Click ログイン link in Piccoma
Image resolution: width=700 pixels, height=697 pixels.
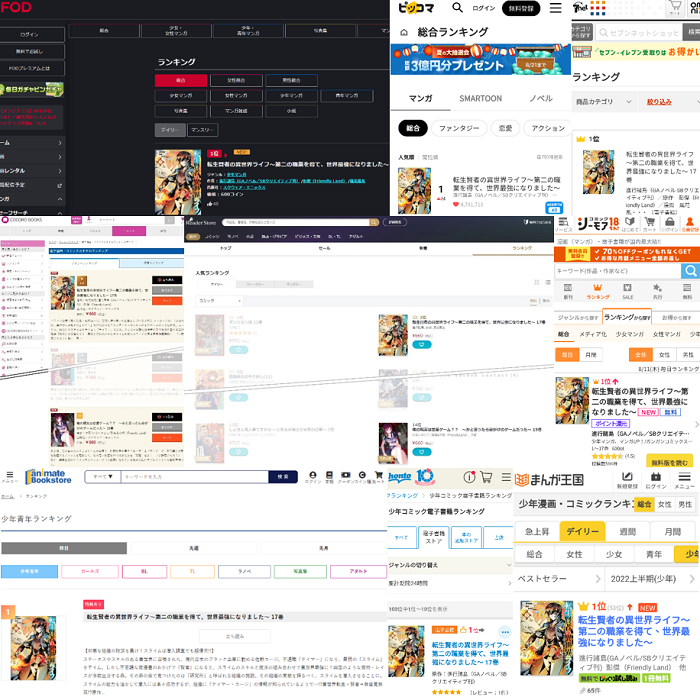click(484, 8)
